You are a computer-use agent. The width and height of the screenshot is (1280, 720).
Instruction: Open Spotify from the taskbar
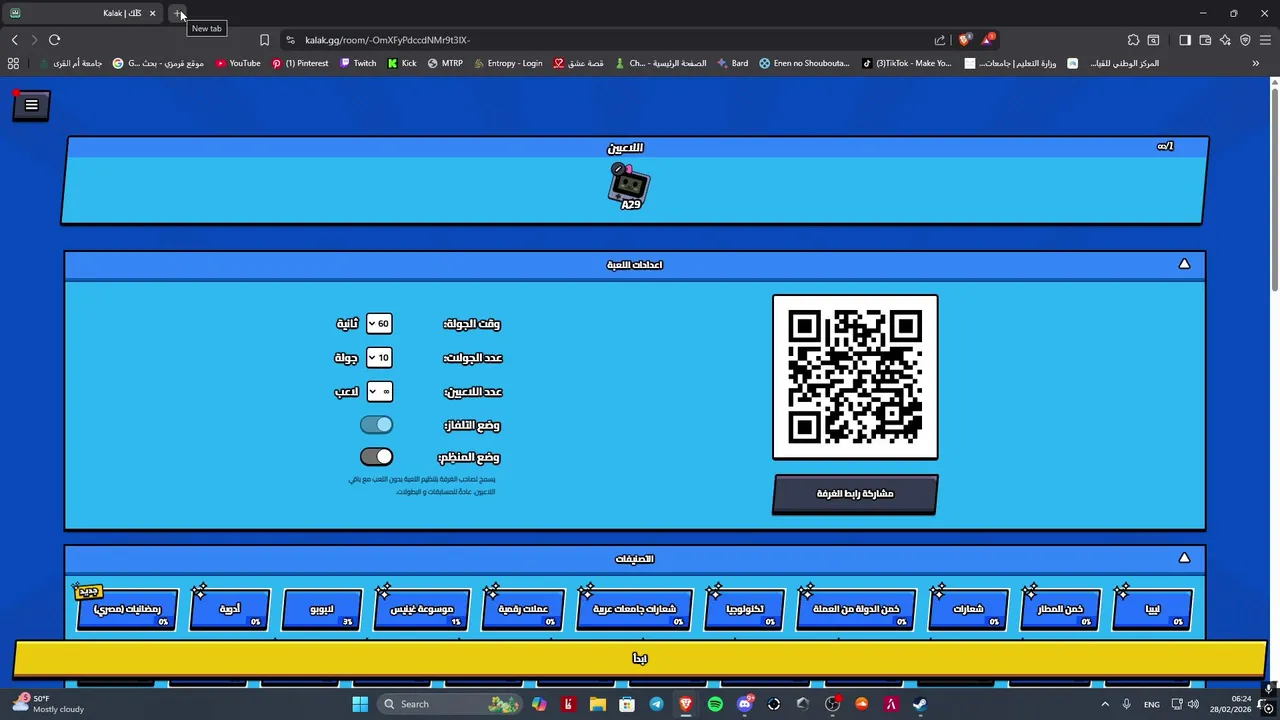coord(715,704)
